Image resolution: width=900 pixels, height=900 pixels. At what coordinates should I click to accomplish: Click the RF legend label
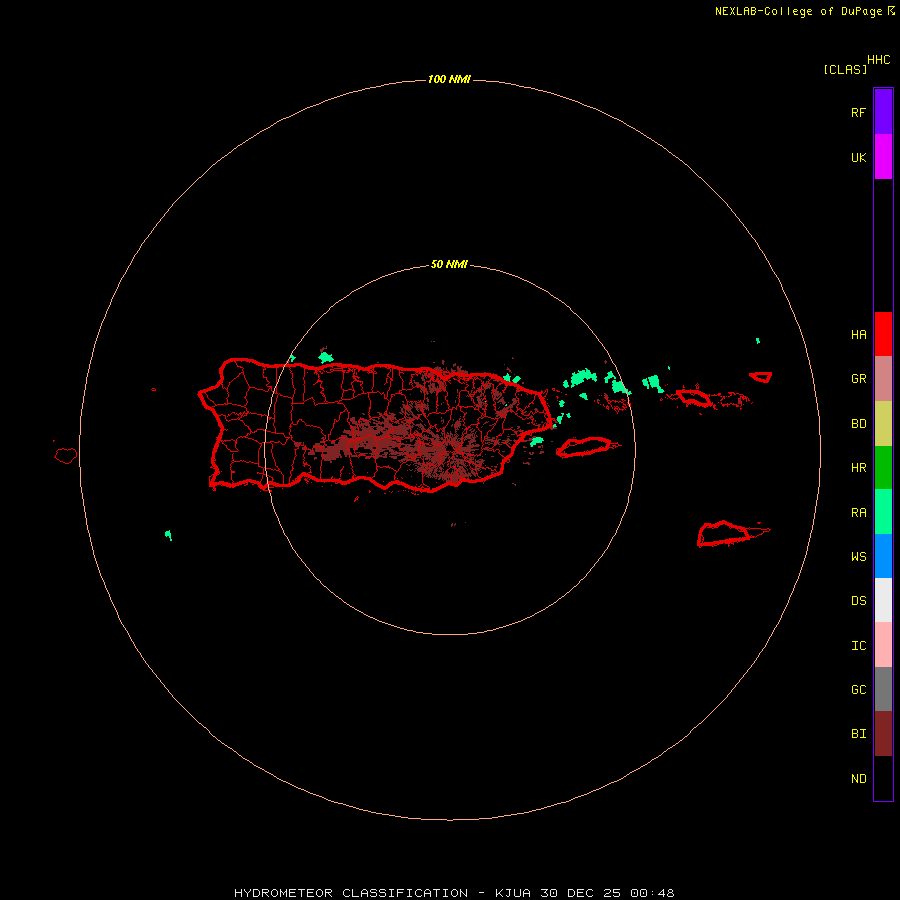point(858,113)
